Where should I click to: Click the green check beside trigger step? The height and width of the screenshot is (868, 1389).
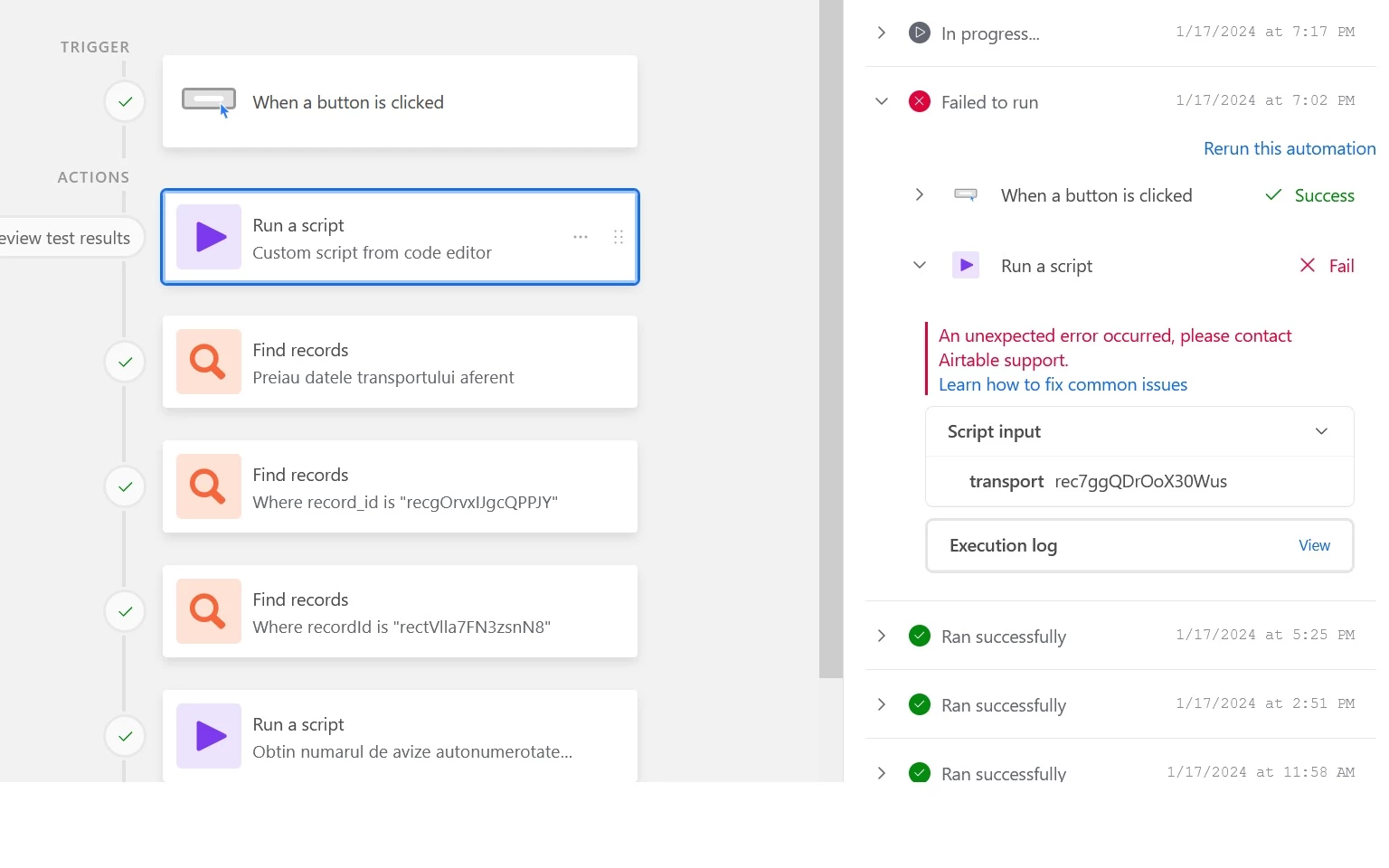[x=125, y=101]
